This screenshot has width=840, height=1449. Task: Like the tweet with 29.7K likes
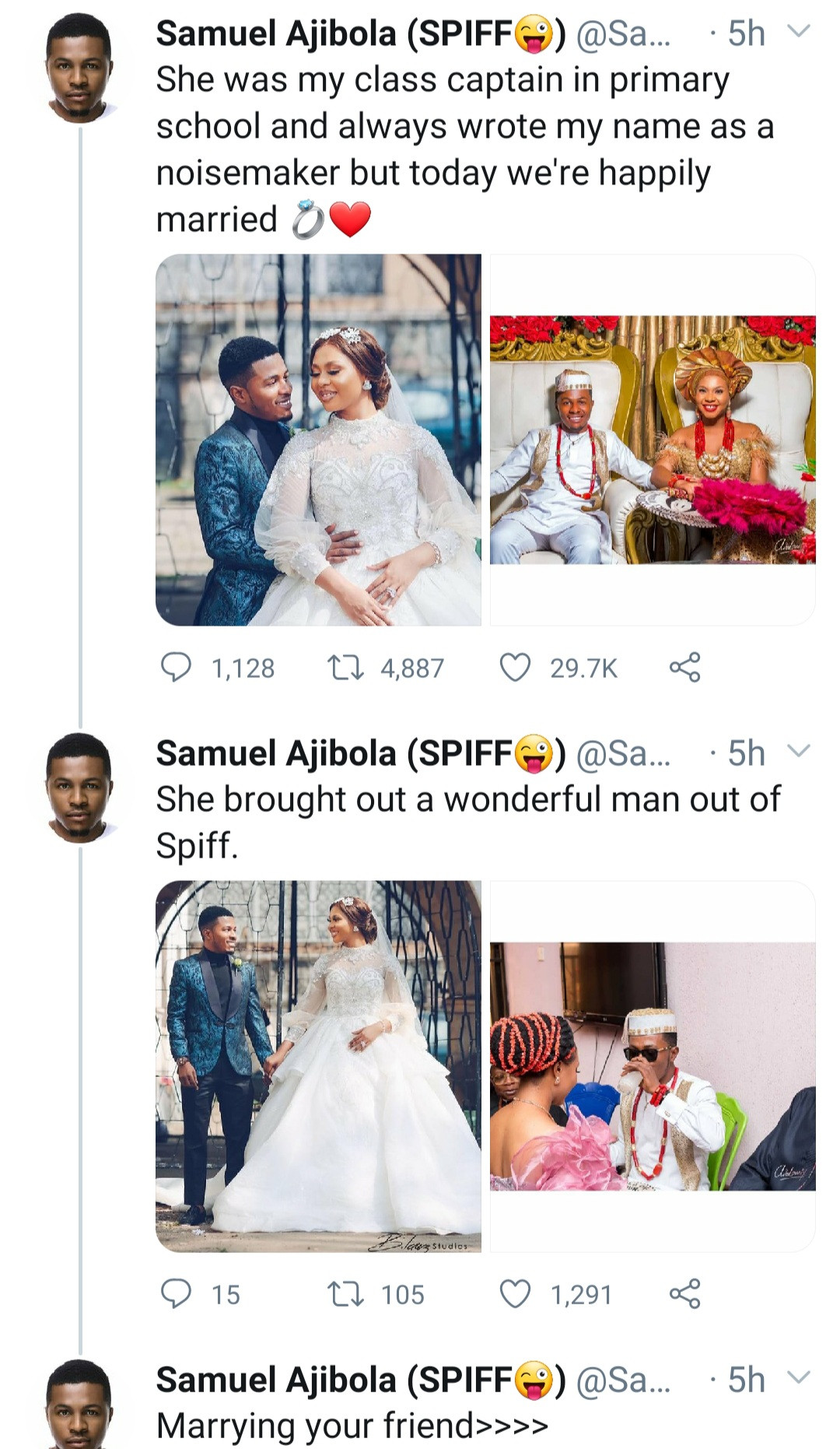tap(515, 668)
